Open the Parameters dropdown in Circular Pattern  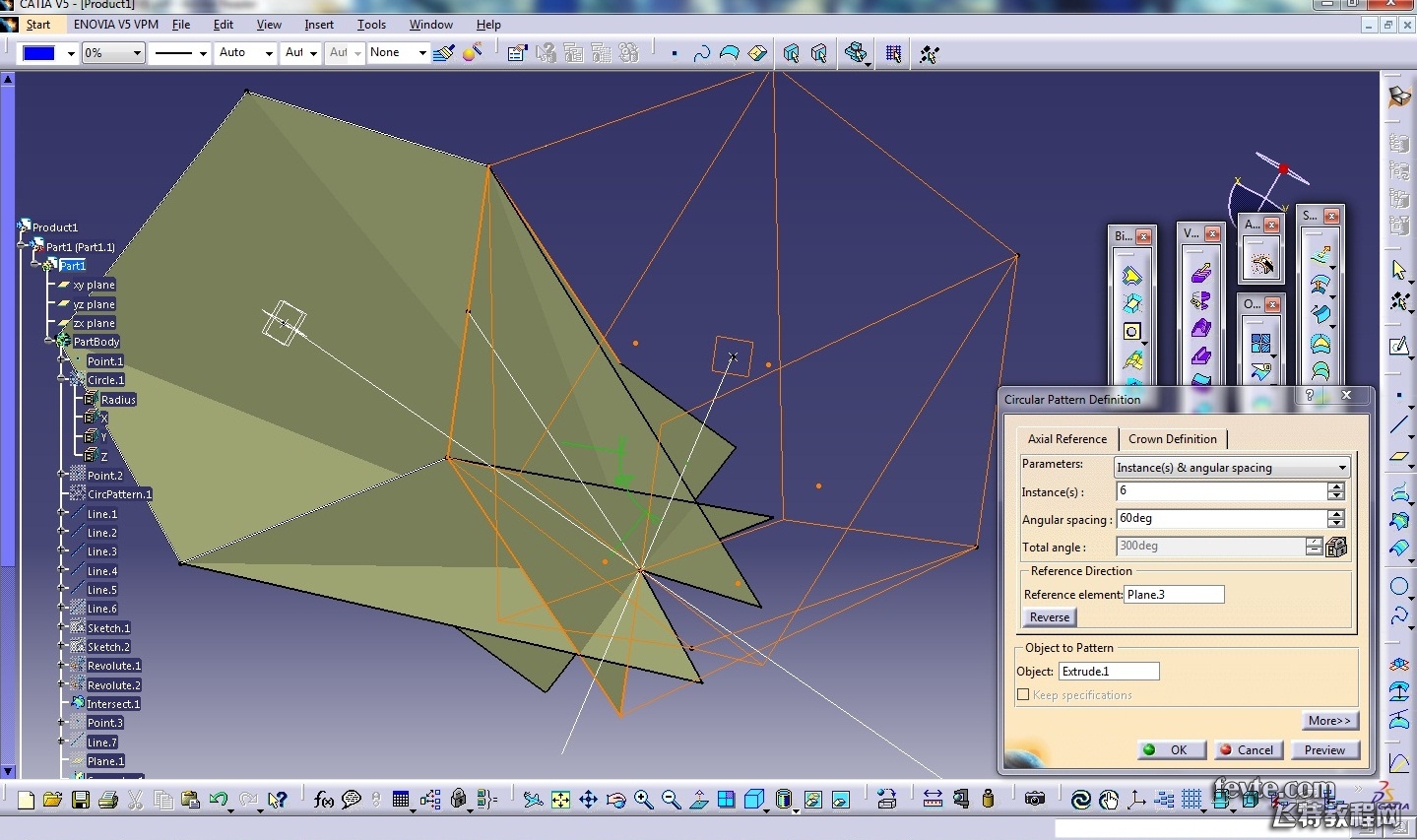tap(1342, 468)
